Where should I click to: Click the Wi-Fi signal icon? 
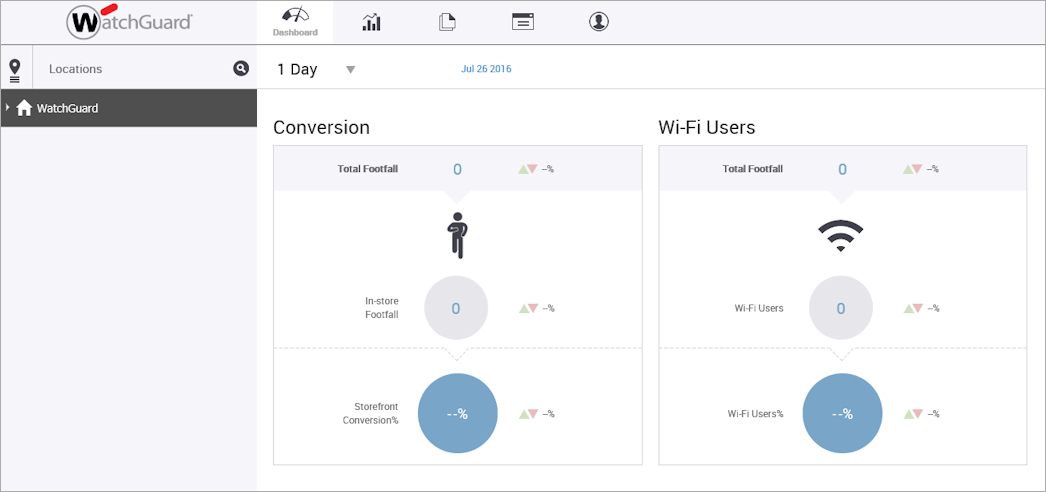pyautogui.click(x=841, y=237)
